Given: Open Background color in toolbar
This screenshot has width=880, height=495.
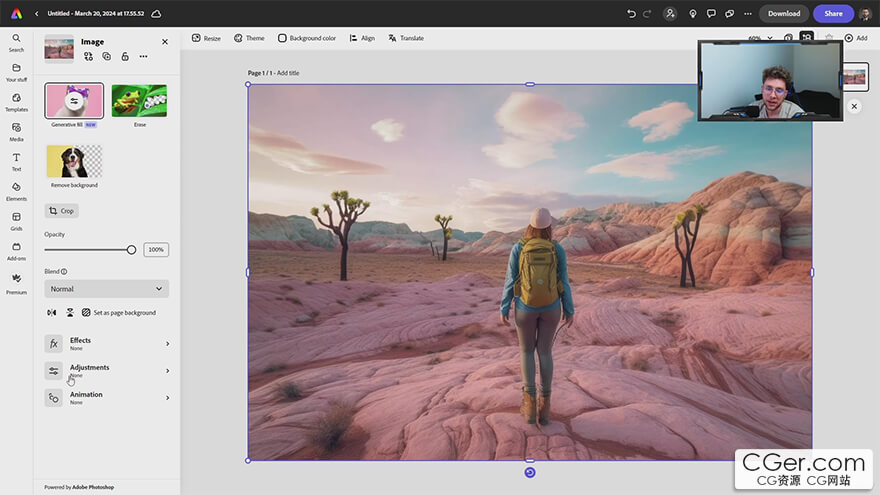Looking at the screenshot, I should click(x=307, y=38).
